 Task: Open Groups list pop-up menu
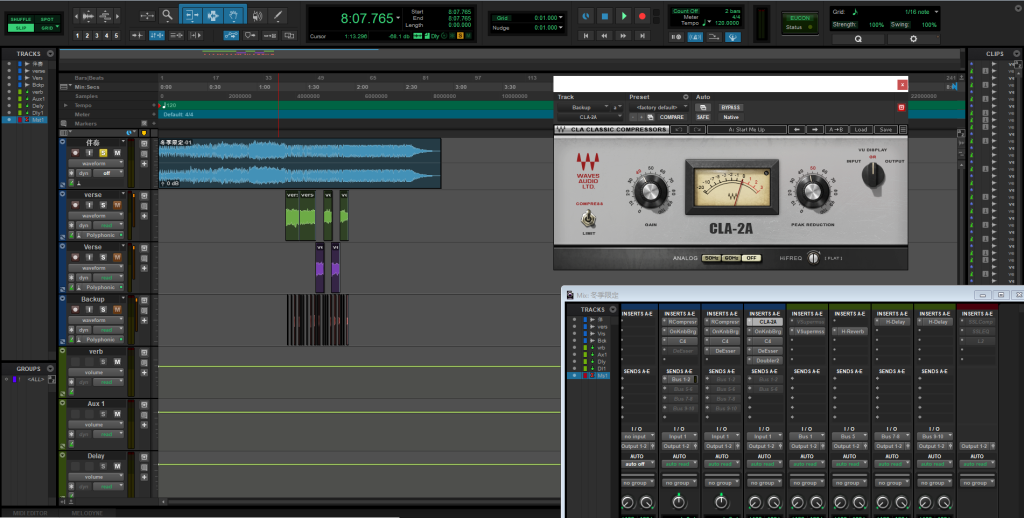pos(50,368)
